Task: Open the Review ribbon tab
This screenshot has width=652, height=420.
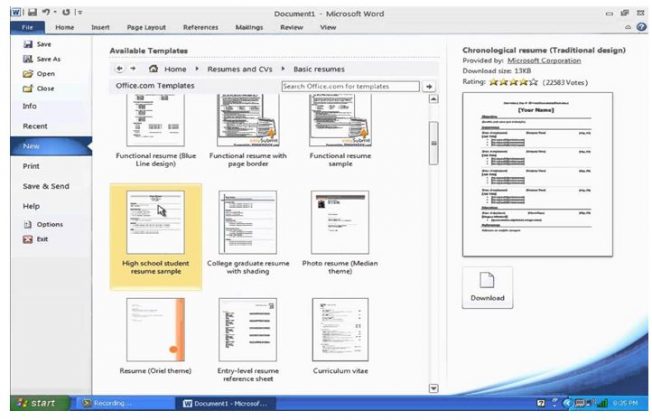Action: click(x=291, y=27)
